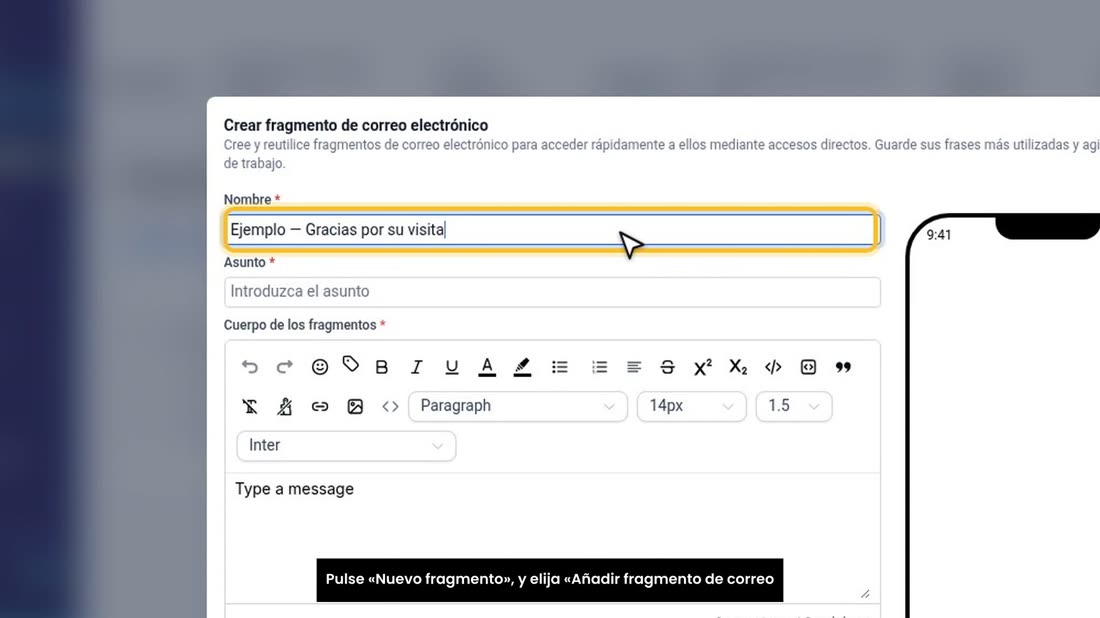Redo the last undone edit
The height and width of the screenshot is (618, 1100).
(284, 367)
